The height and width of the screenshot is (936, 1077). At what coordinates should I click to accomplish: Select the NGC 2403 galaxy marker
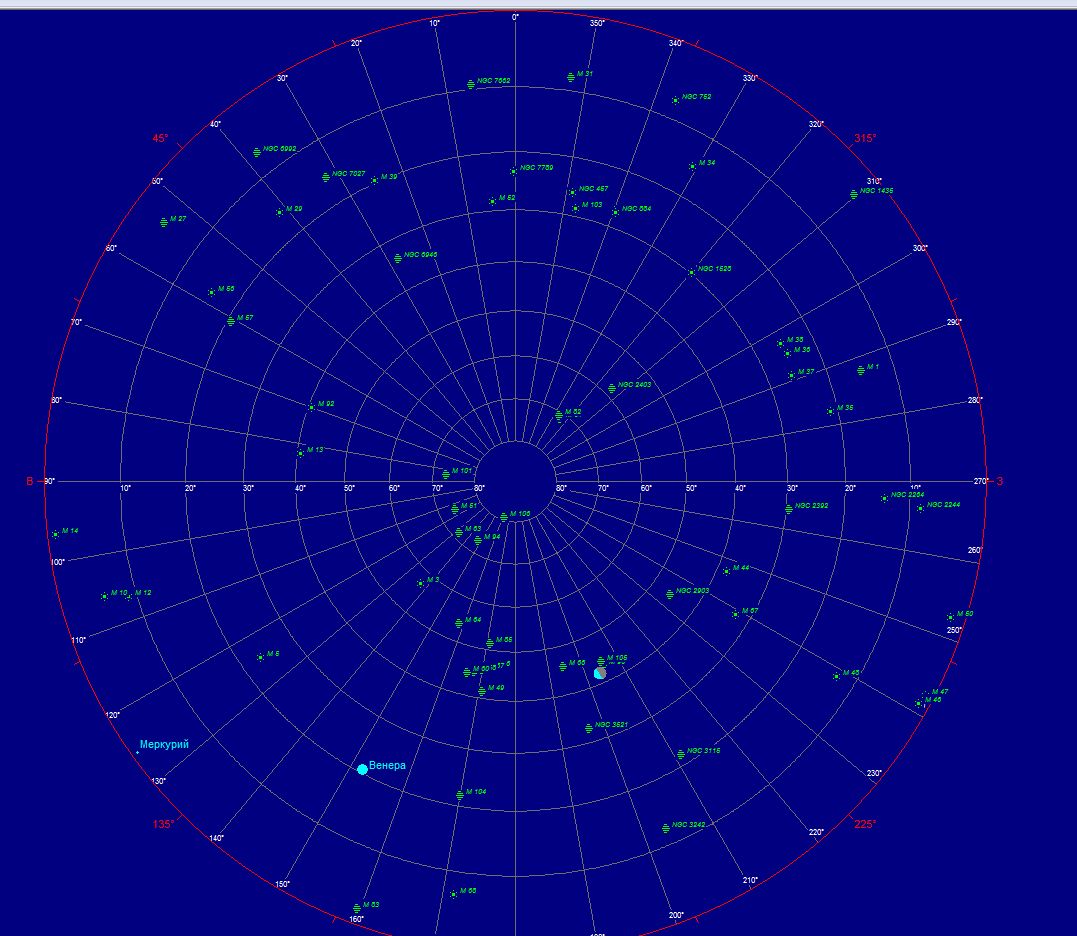click(612, 388)
